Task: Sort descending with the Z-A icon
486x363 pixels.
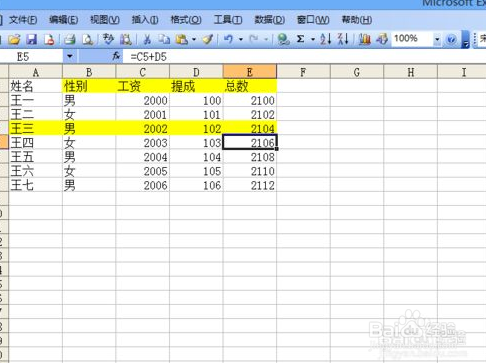Action: pos(343,40)
